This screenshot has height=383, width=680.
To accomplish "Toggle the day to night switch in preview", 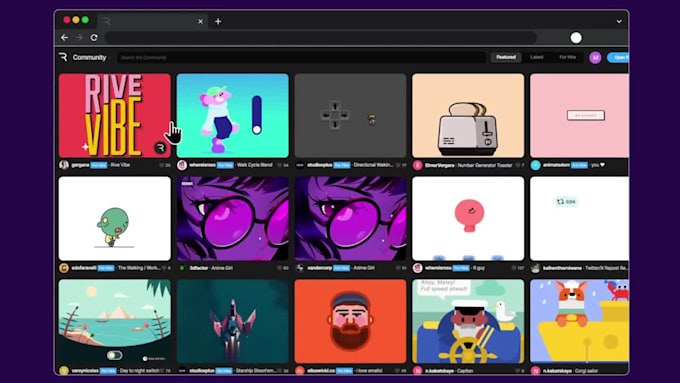I will 114,355.
